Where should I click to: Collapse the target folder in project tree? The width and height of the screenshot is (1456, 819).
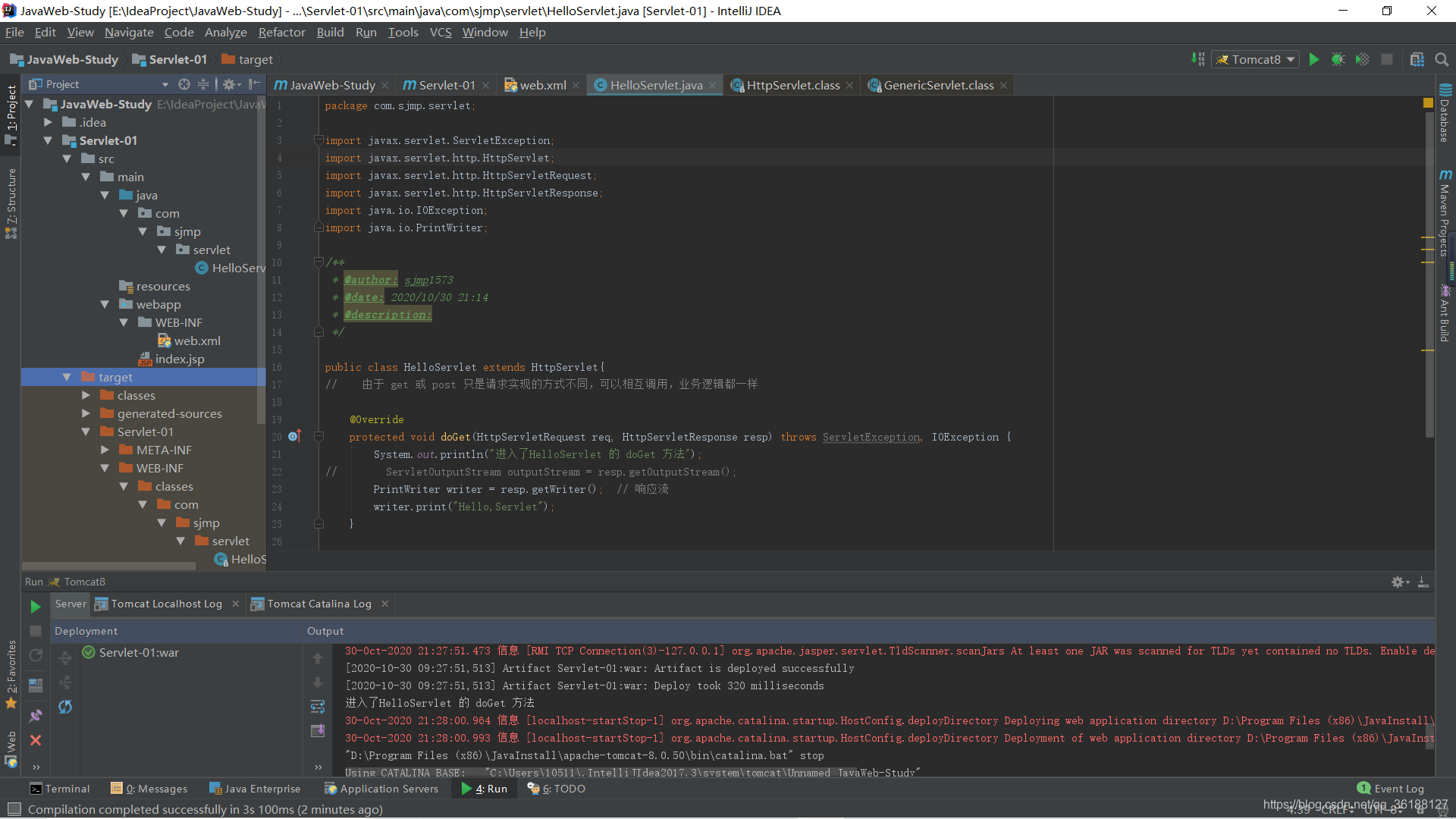(67, 377)
